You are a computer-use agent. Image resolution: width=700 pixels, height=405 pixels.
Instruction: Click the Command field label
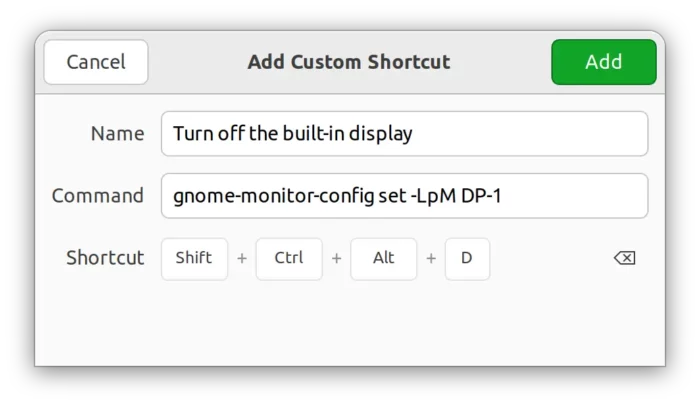98,196
